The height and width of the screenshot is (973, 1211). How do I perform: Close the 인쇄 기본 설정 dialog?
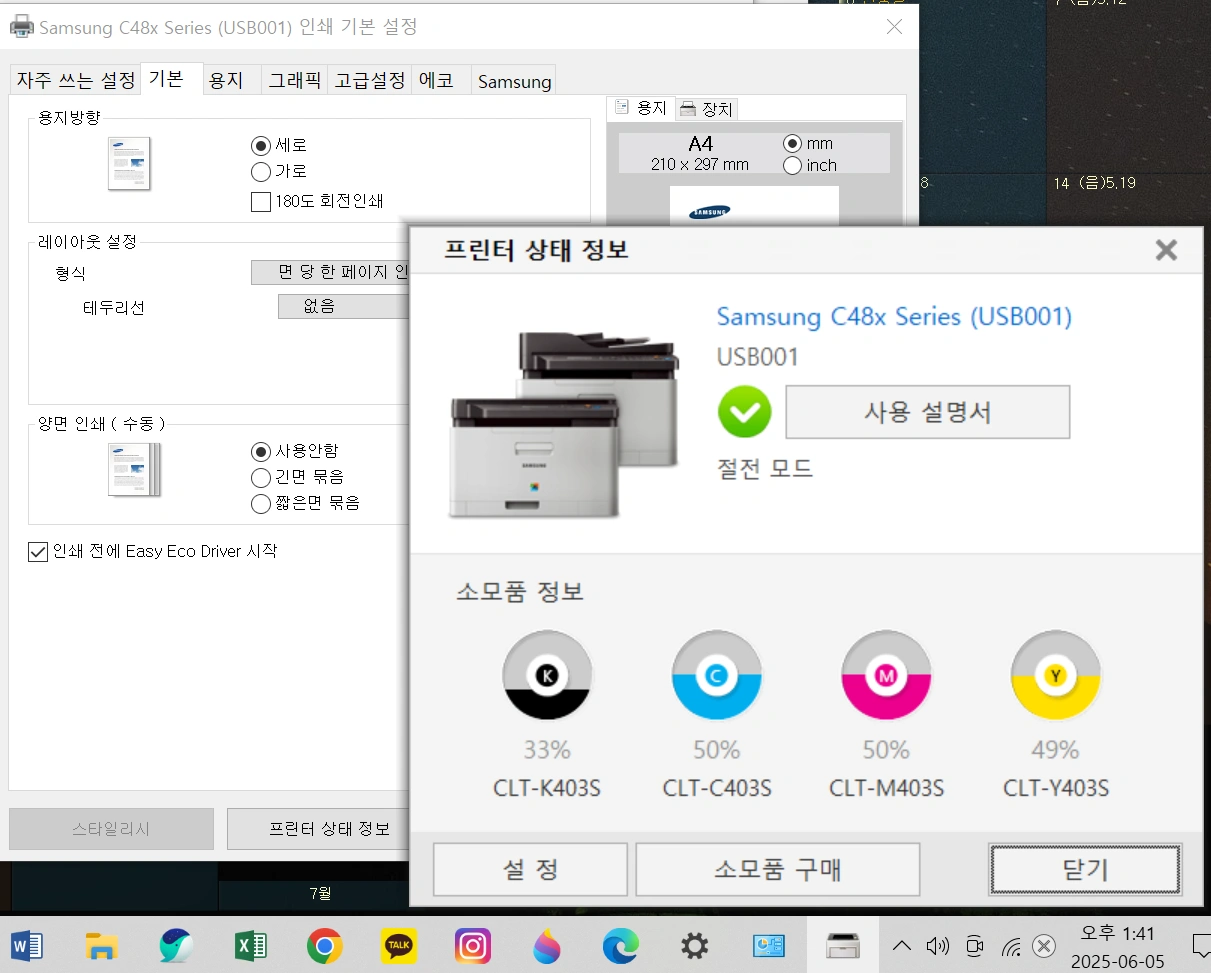(895, 27)
